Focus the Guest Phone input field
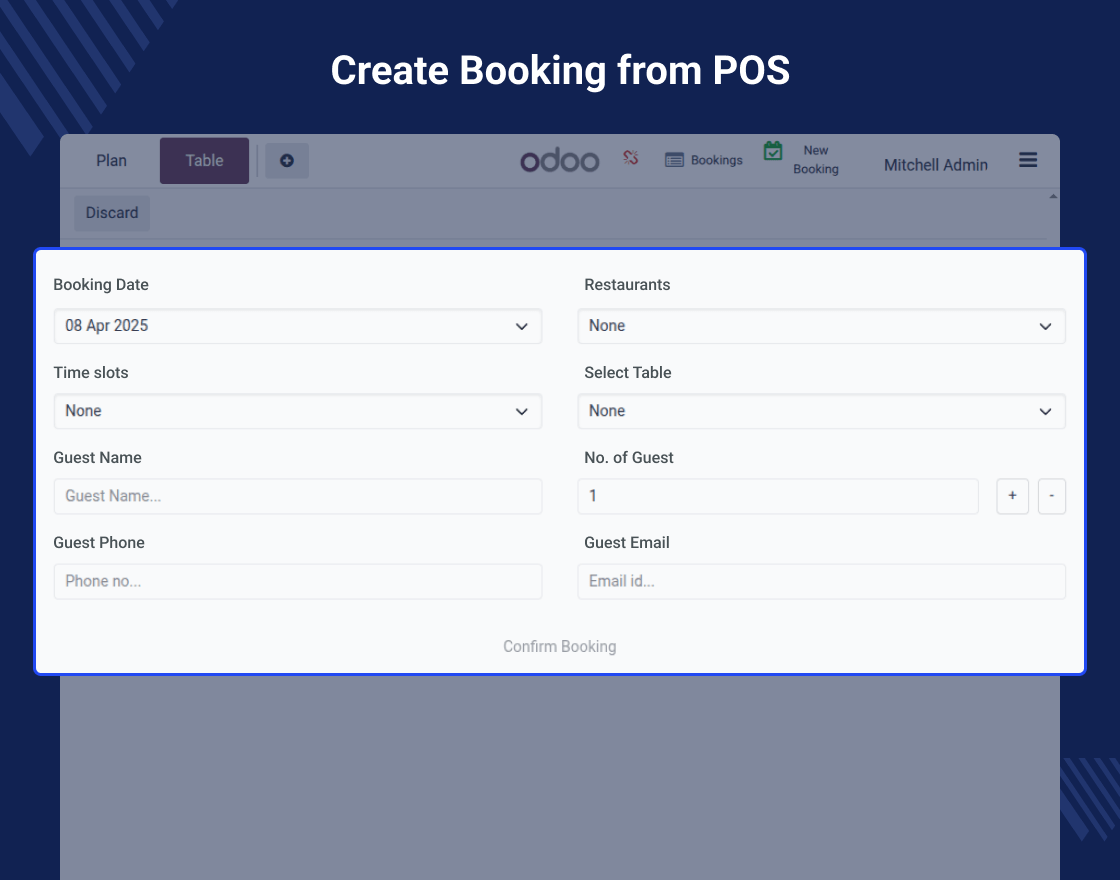 298,581
